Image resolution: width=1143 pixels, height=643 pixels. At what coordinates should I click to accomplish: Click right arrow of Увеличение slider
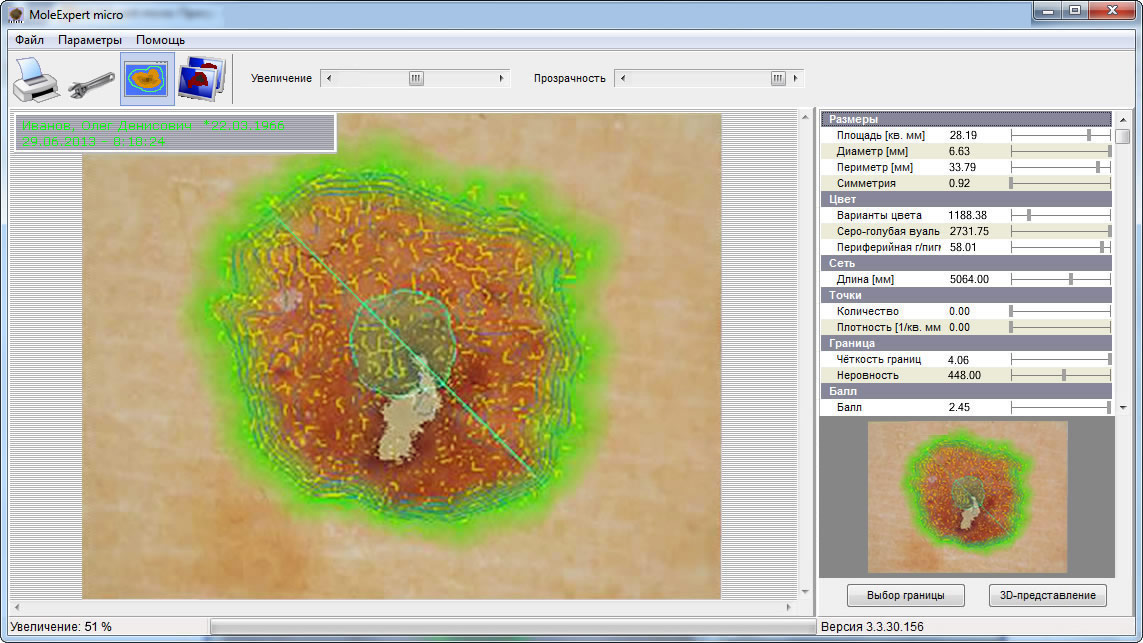(x=501, y=78)
